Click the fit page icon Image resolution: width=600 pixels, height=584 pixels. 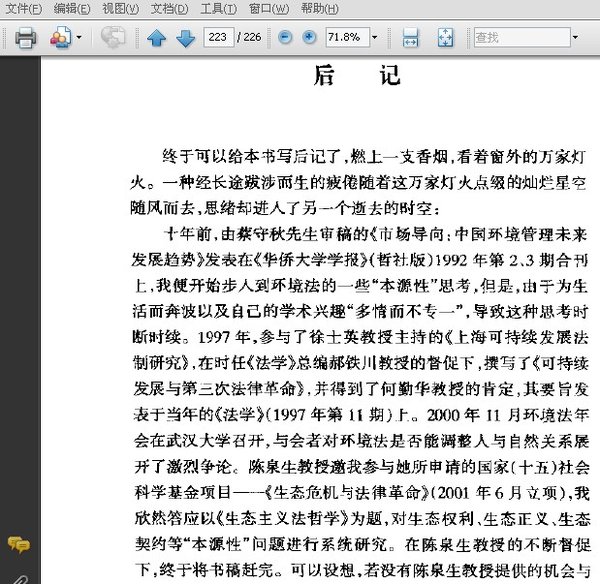[445, 38]
